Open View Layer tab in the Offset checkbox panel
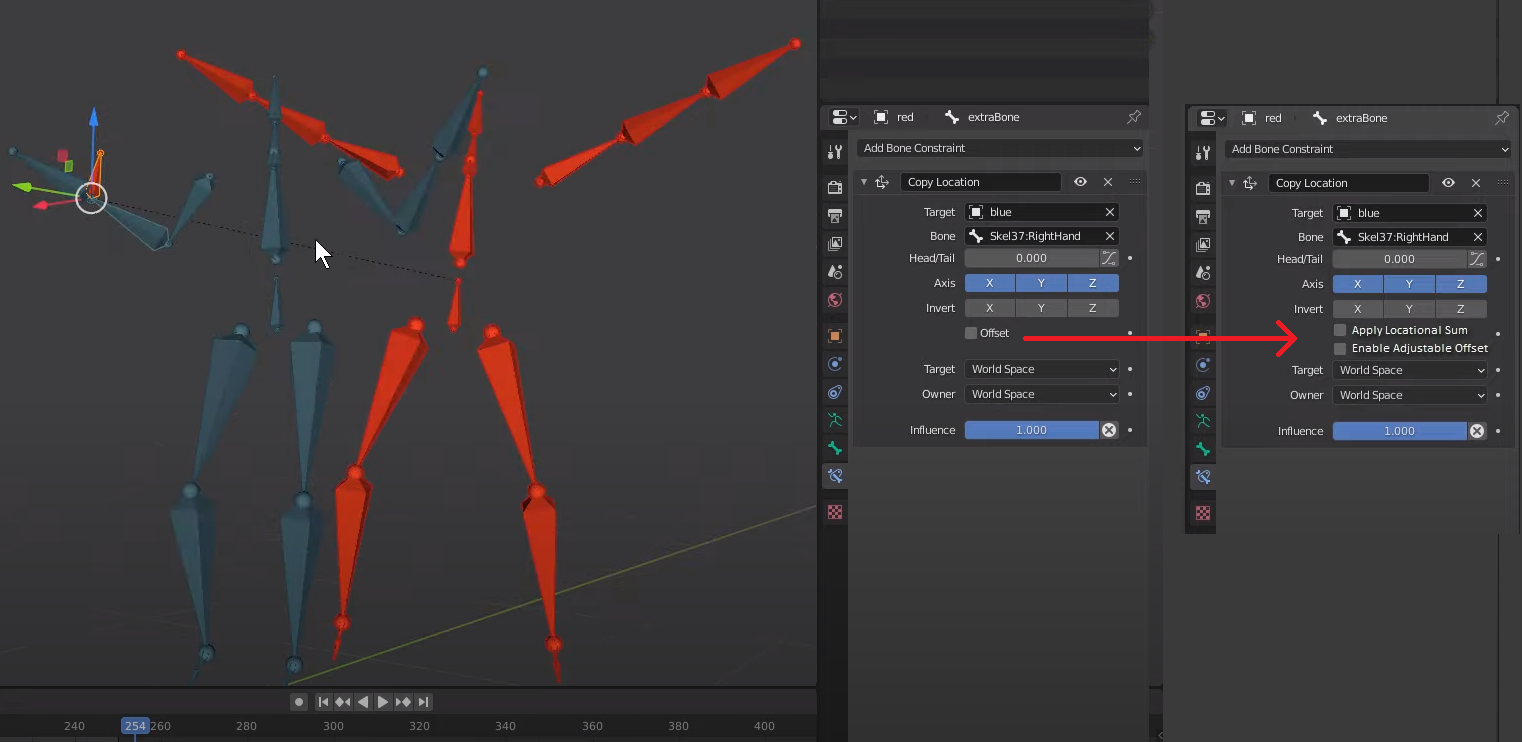The height and width of the screenshot is (742, 1522). pyautogui.click(x=835, y=244)
